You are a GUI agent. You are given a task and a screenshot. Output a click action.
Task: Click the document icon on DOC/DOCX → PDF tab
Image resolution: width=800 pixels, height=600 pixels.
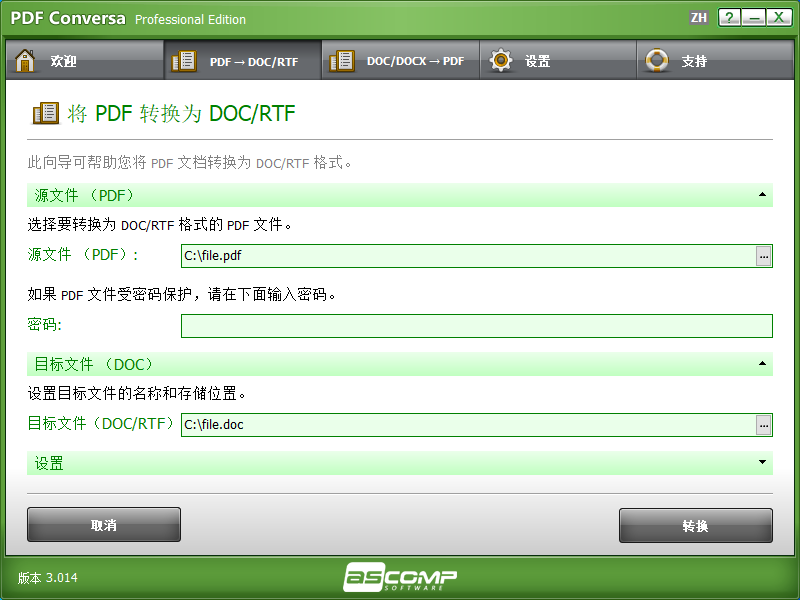[x=342, y=61]
